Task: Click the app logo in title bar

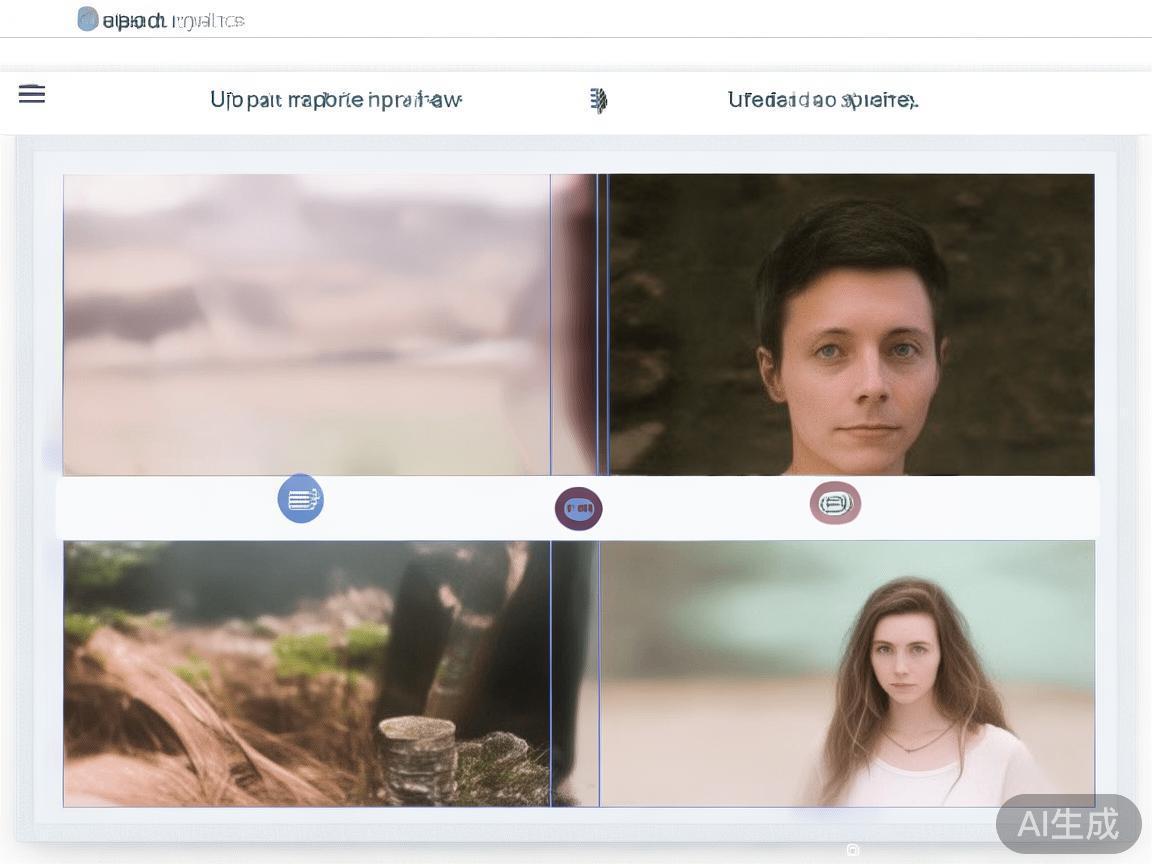Action: tap(88, 19)
